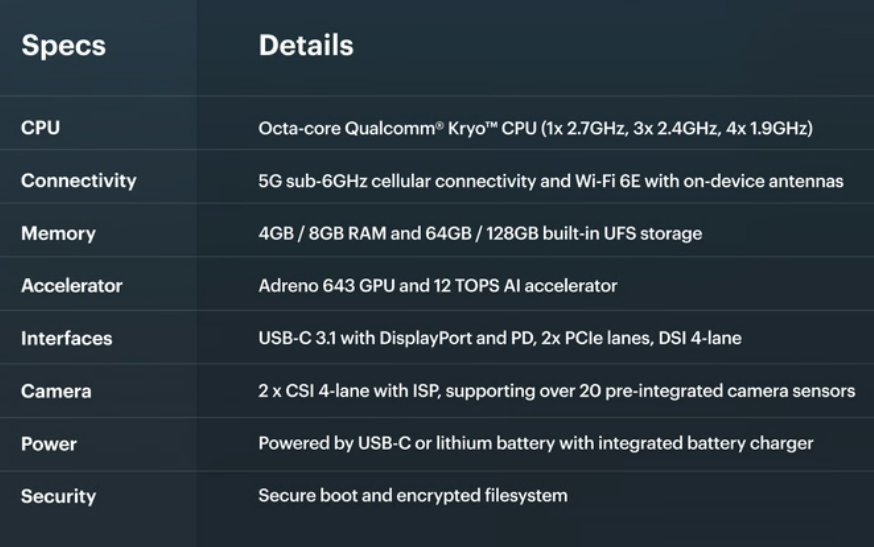874x547 pixels.
Task: Click the Octa-core Qualcomm Kryo CPU description
Action: [536, 128]
